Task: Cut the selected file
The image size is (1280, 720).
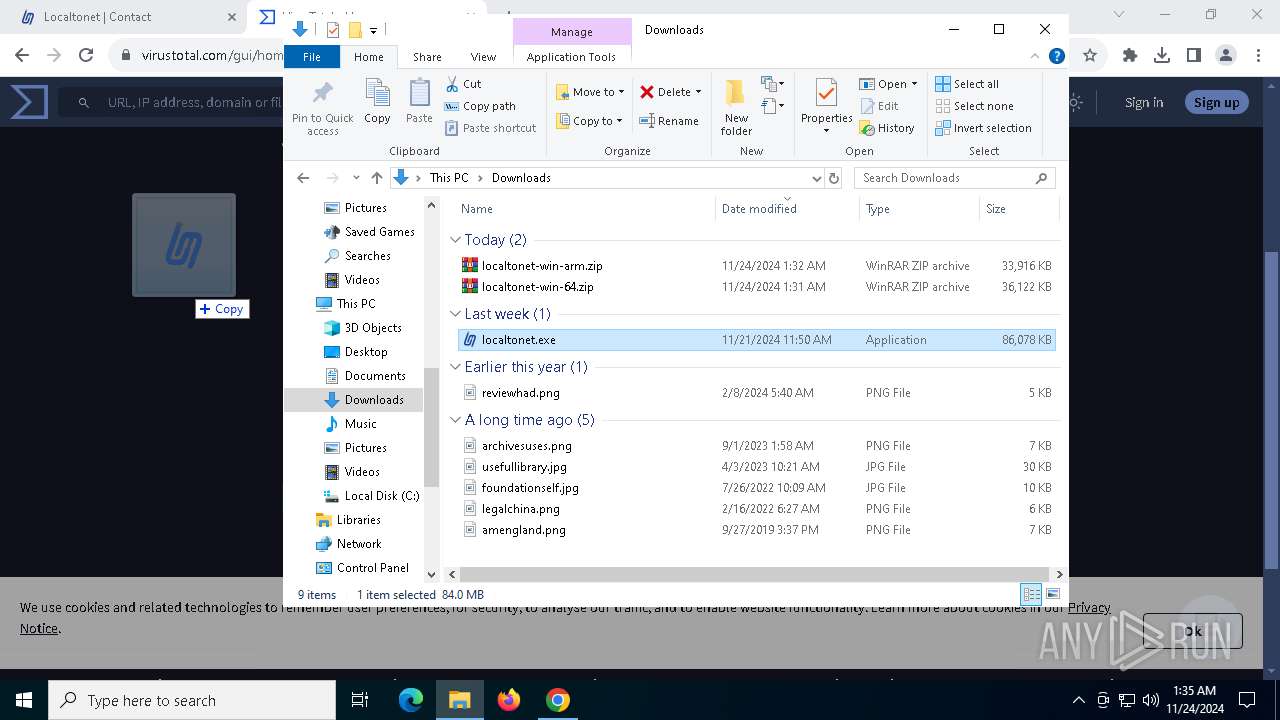Action: [x=463, y=84]
